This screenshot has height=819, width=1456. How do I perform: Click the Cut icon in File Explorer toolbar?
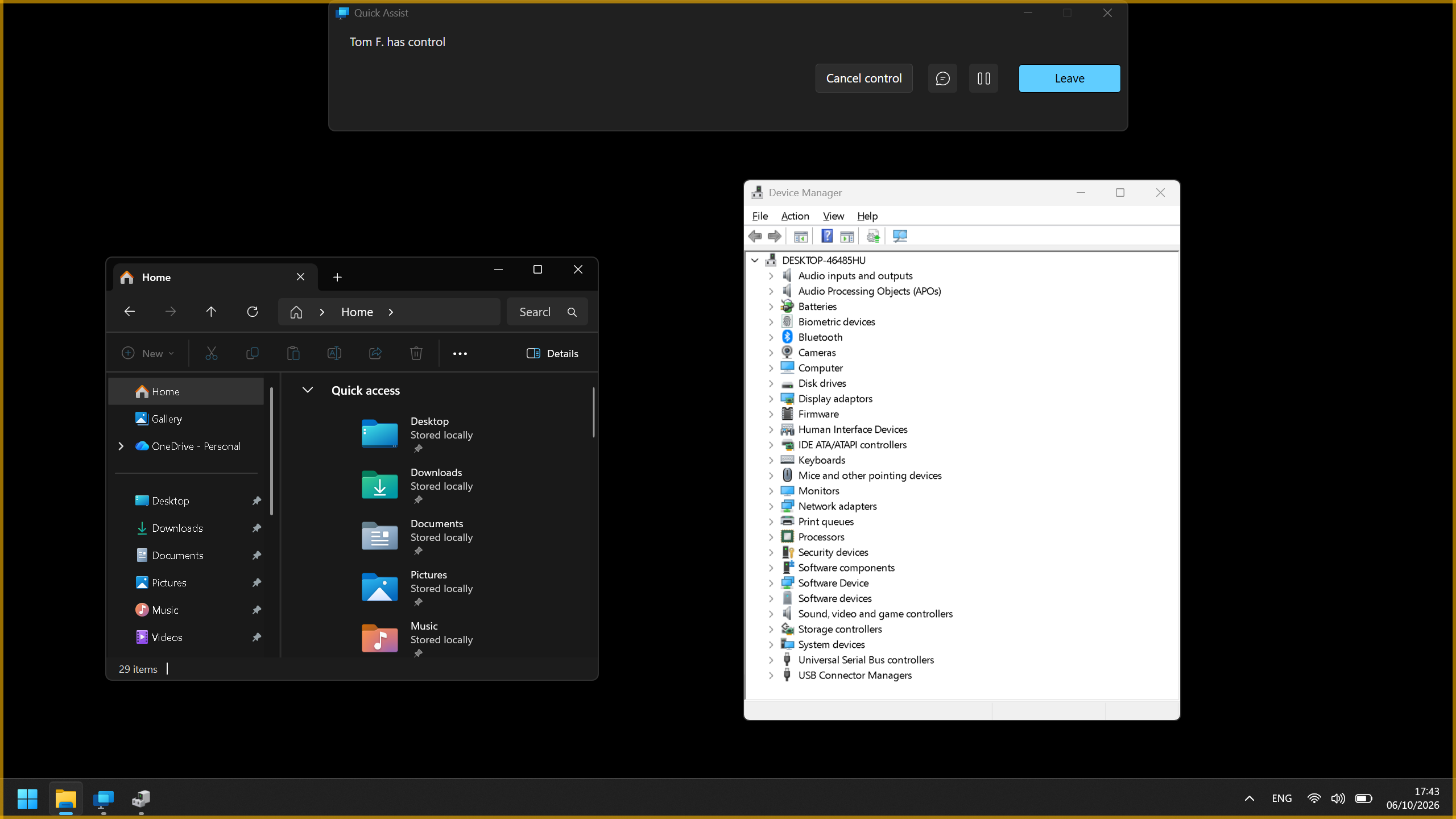point(212,353)
